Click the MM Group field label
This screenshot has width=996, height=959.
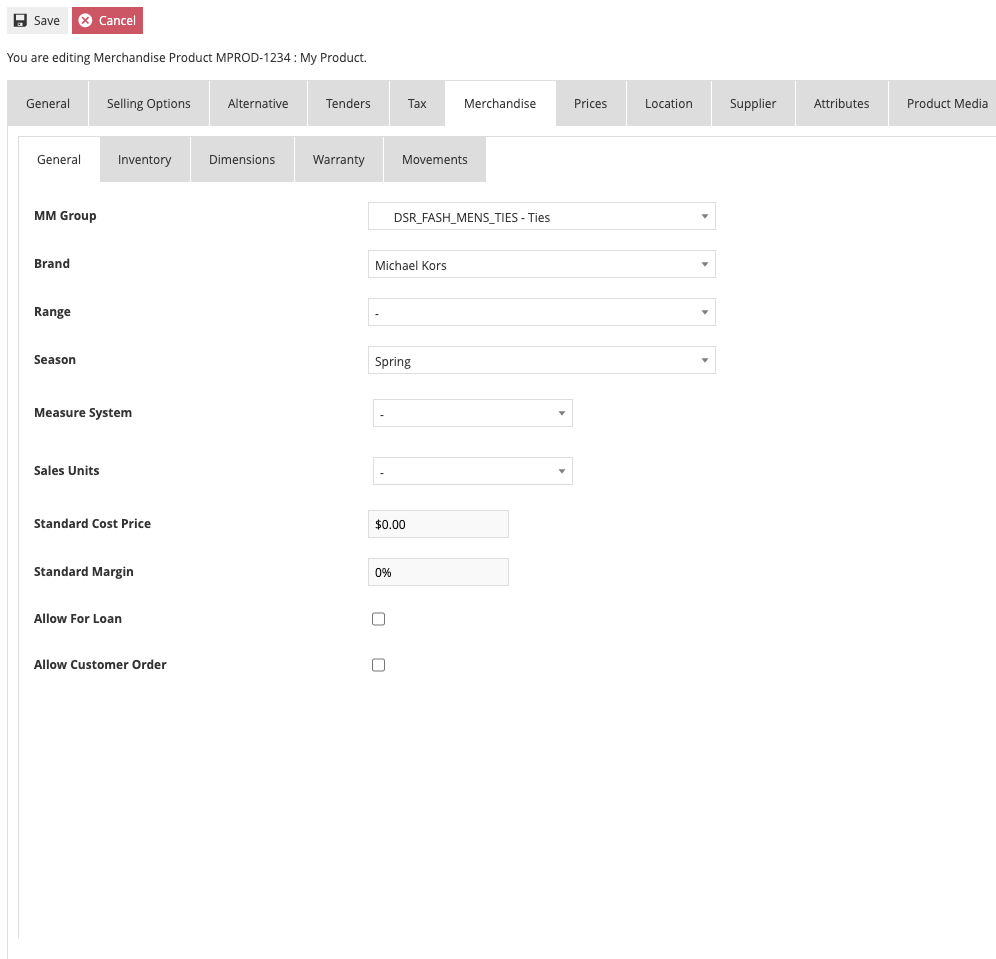[x=65, y=216]
